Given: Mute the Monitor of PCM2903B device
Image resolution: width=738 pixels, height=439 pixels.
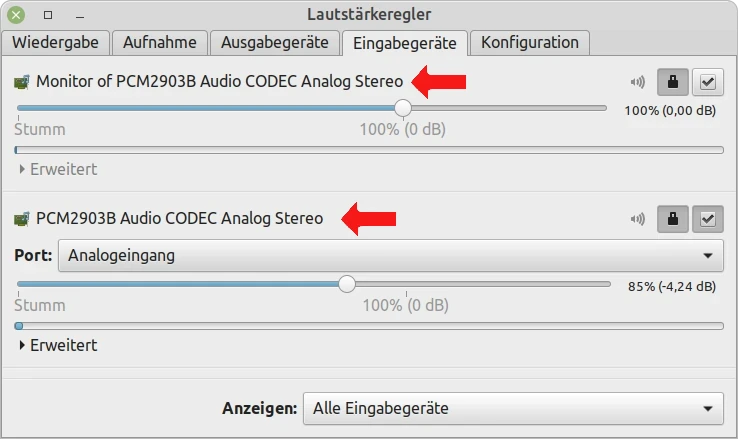Looking at the screenshot, I should (637, 82).
